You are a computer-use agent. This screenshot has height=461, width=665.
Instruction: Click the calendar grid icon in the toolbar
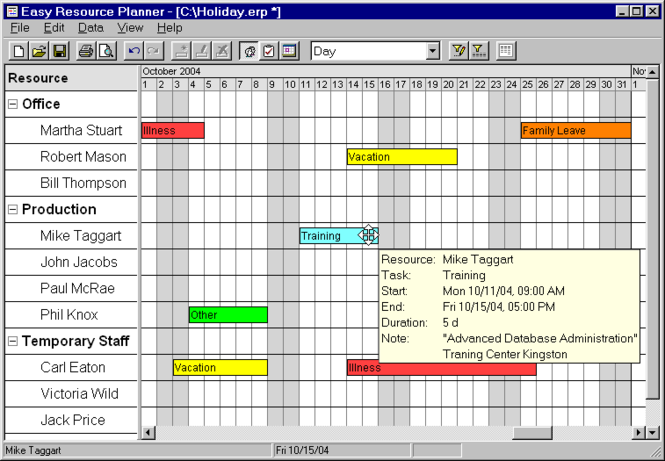506,51
